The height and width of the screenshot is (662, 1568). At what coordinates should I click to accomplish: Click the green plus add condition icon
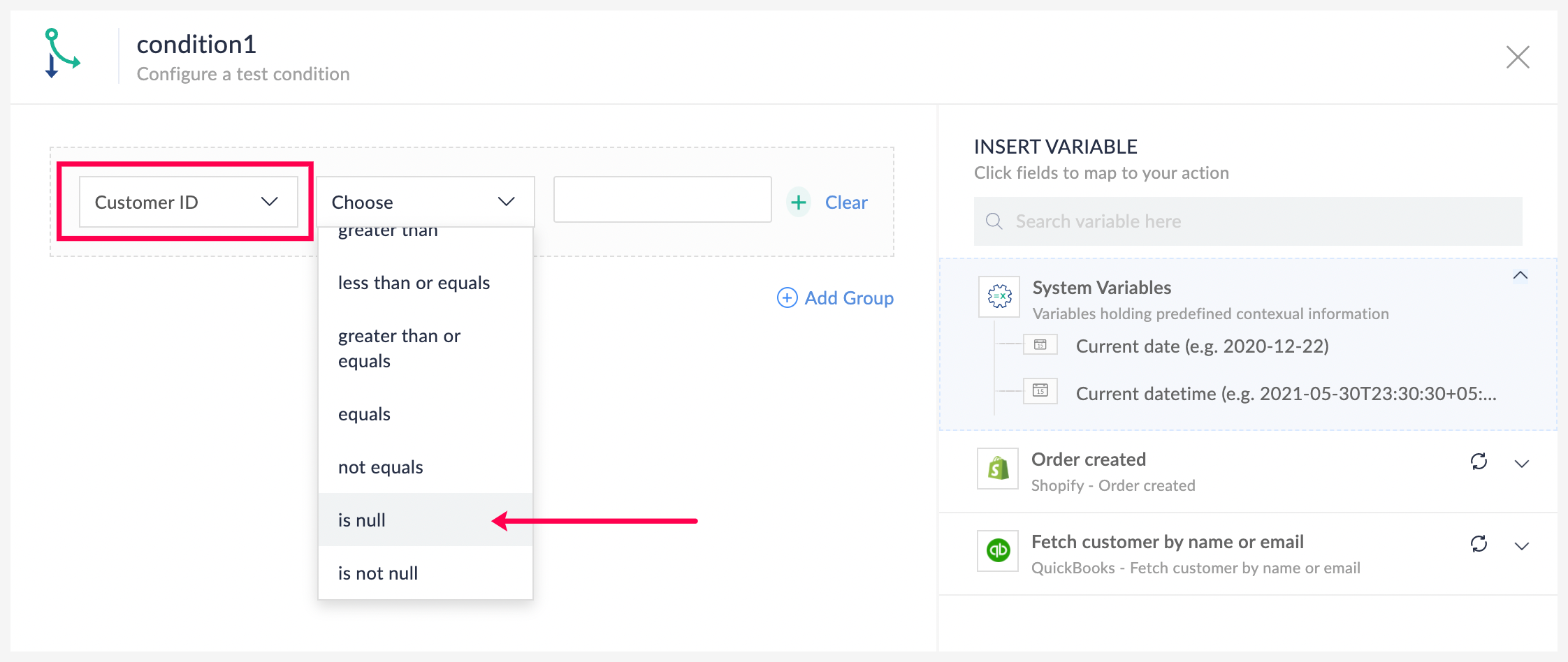pos(798,203)
